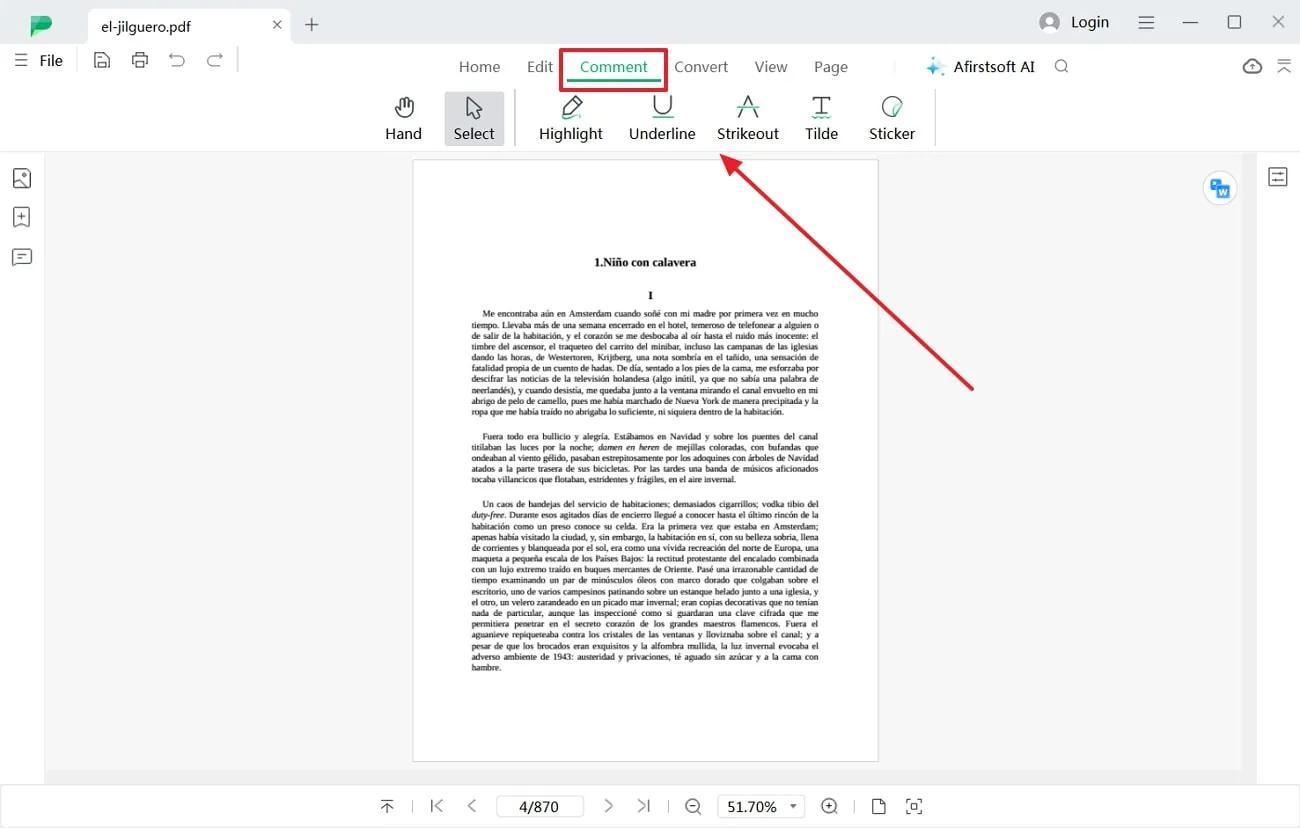Image resolution: width=1300 pixels, height=828 pixels.
Task: Click the page number field 4/870
Action: (540, 806)
